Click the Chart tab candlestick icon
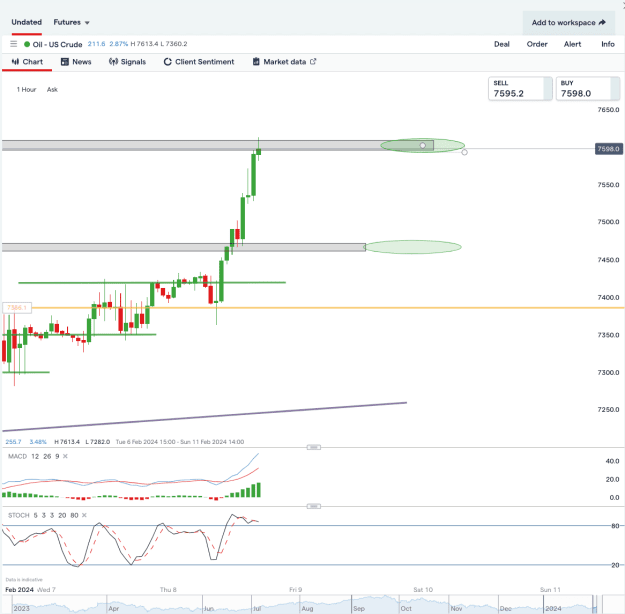Image resolution: width=625 pixels, height=614 pixels. coord(16,61)
